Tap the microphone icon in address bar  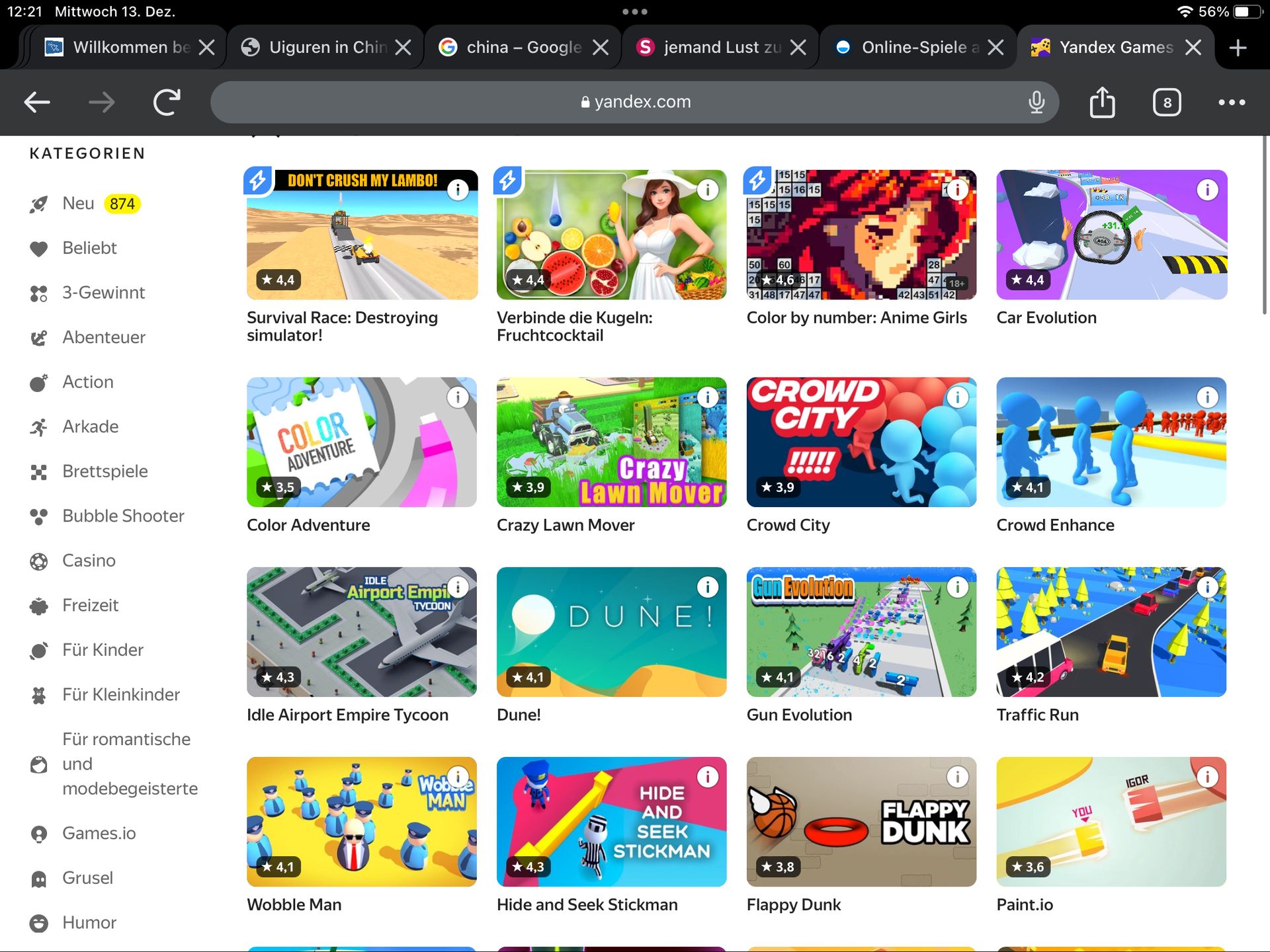[1037, 102]
